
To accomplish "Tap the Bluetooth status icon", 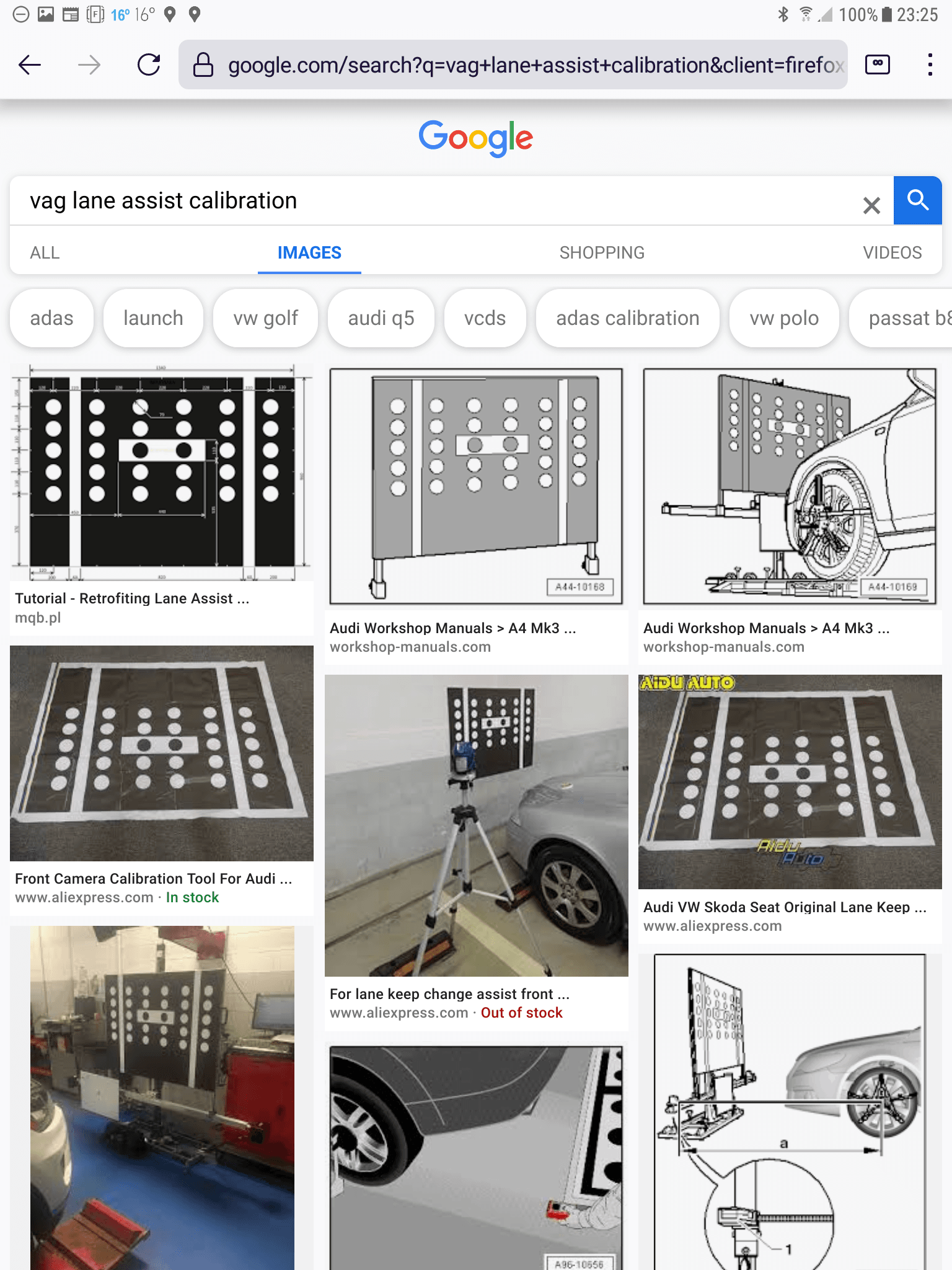I will 783,14.
